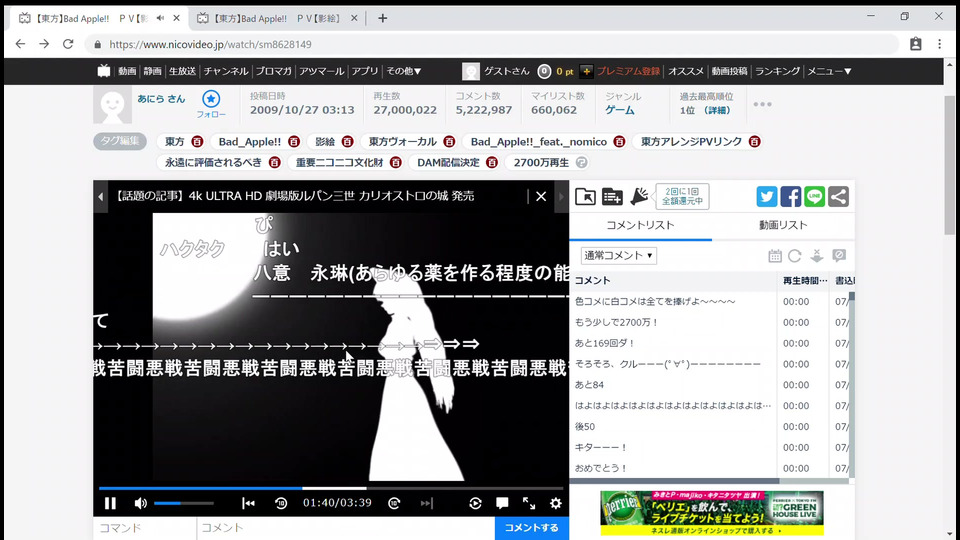The image size is (960, 540).
Task: Open the 2700万再生 tag
Action: coord(541,162)
